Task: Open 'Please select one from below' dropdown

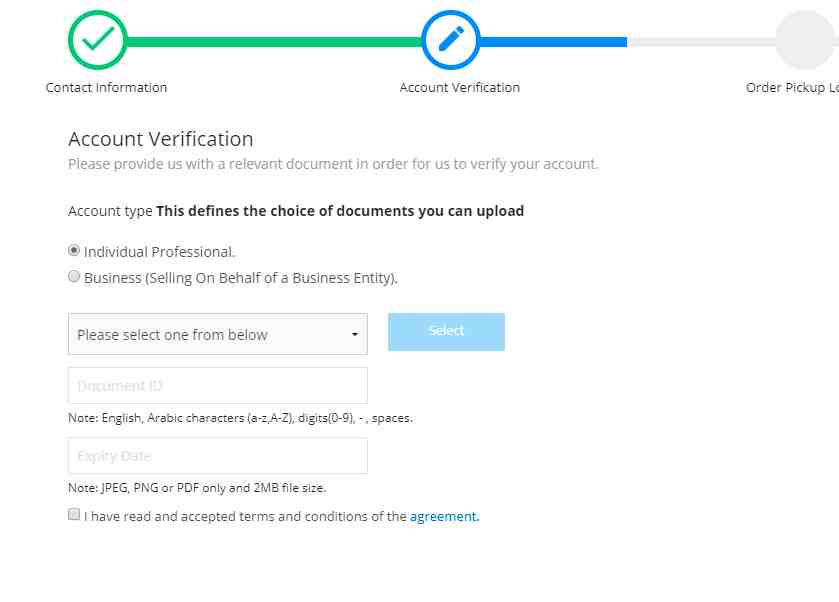Action: point(217,335)
